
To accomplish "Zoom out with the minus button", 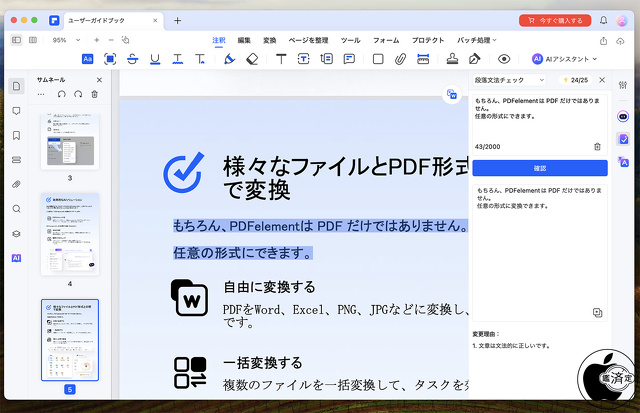I will 111,40.
